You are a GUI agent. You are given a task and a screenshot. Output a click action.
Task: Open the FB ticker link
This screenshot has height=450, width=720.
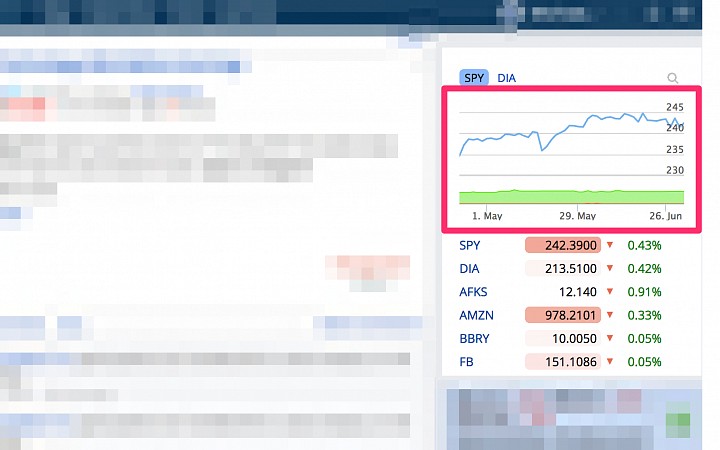point(466,362)
